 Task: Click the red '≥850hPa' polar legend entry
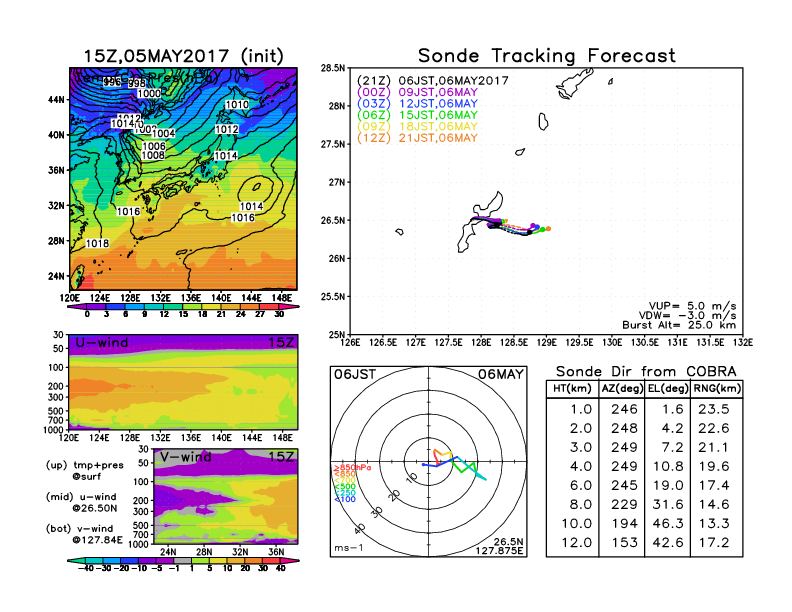[x=352, y=468]
